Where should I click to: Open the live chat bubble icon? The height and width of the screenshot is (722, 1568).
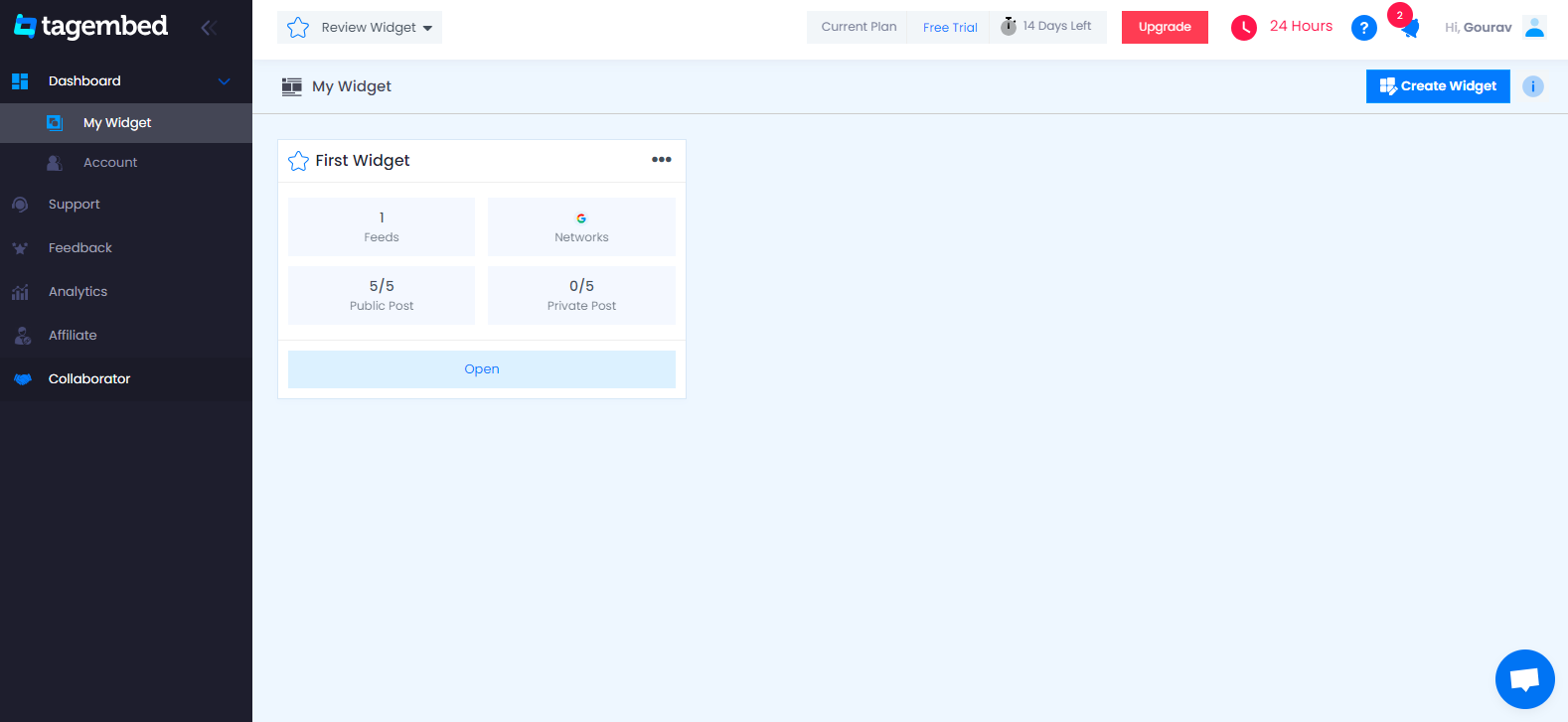click(x=1524, y=679)
